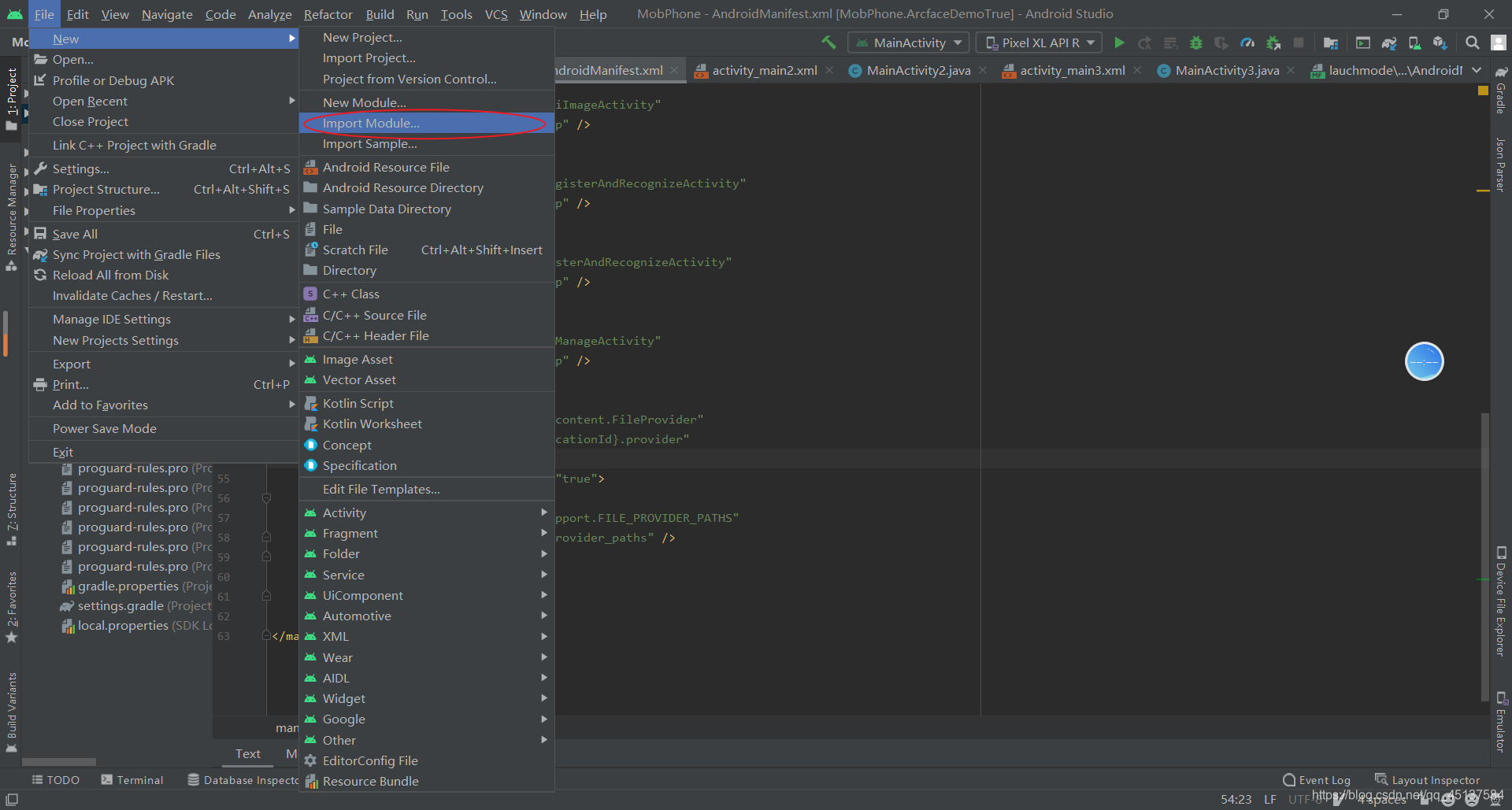Screen dimensions: 1512x810
Task: Open SDK Manager from the toolbar
Action: (x=1440, y=43)
